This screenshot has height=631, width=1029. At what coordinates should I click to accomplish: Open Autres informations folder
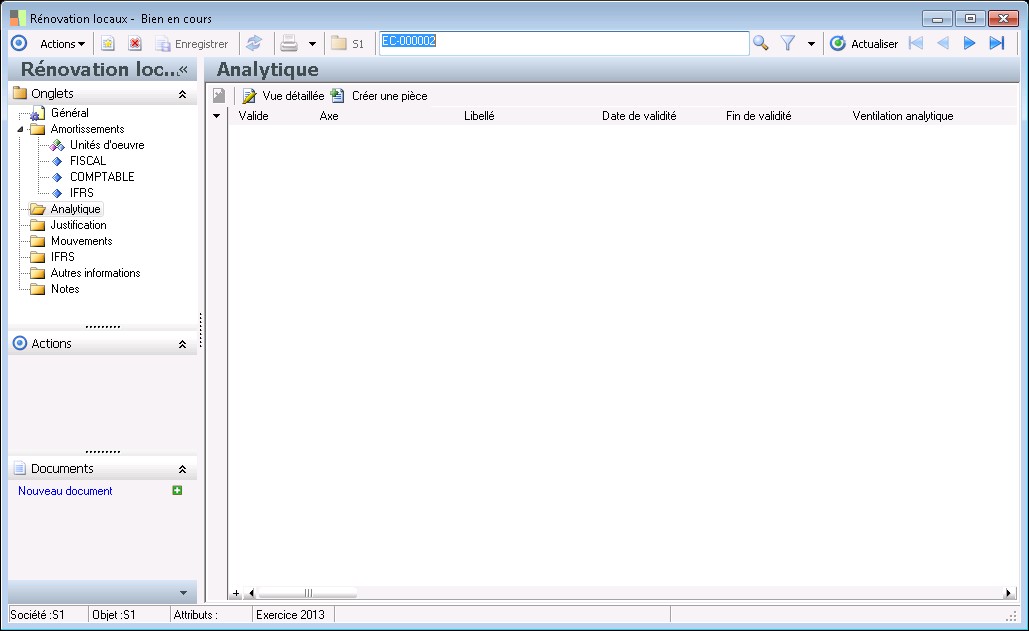[x=95, y=273]
